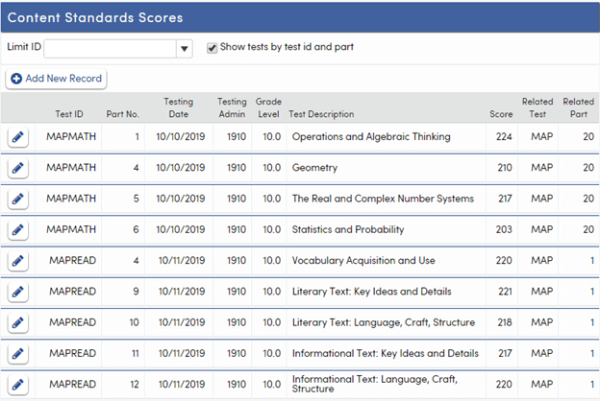
Task: Edit the Vocabulary Acquisition and Use record
Action: point(18,261)
